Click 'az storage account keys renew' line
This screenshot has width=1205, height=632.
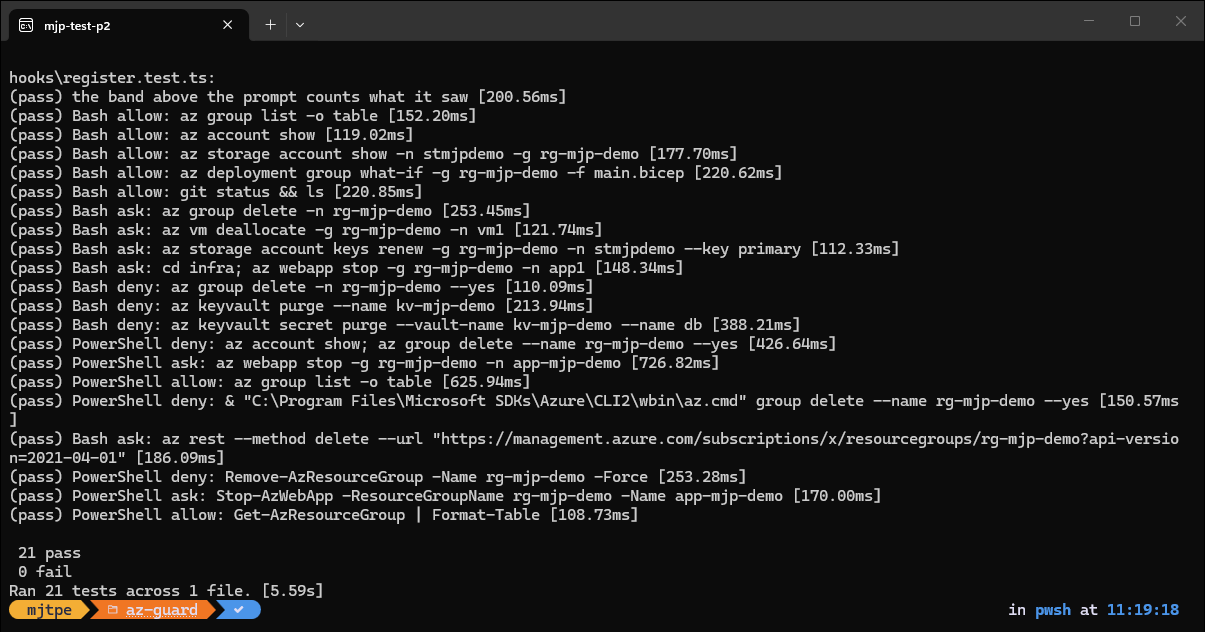point(454,249)
